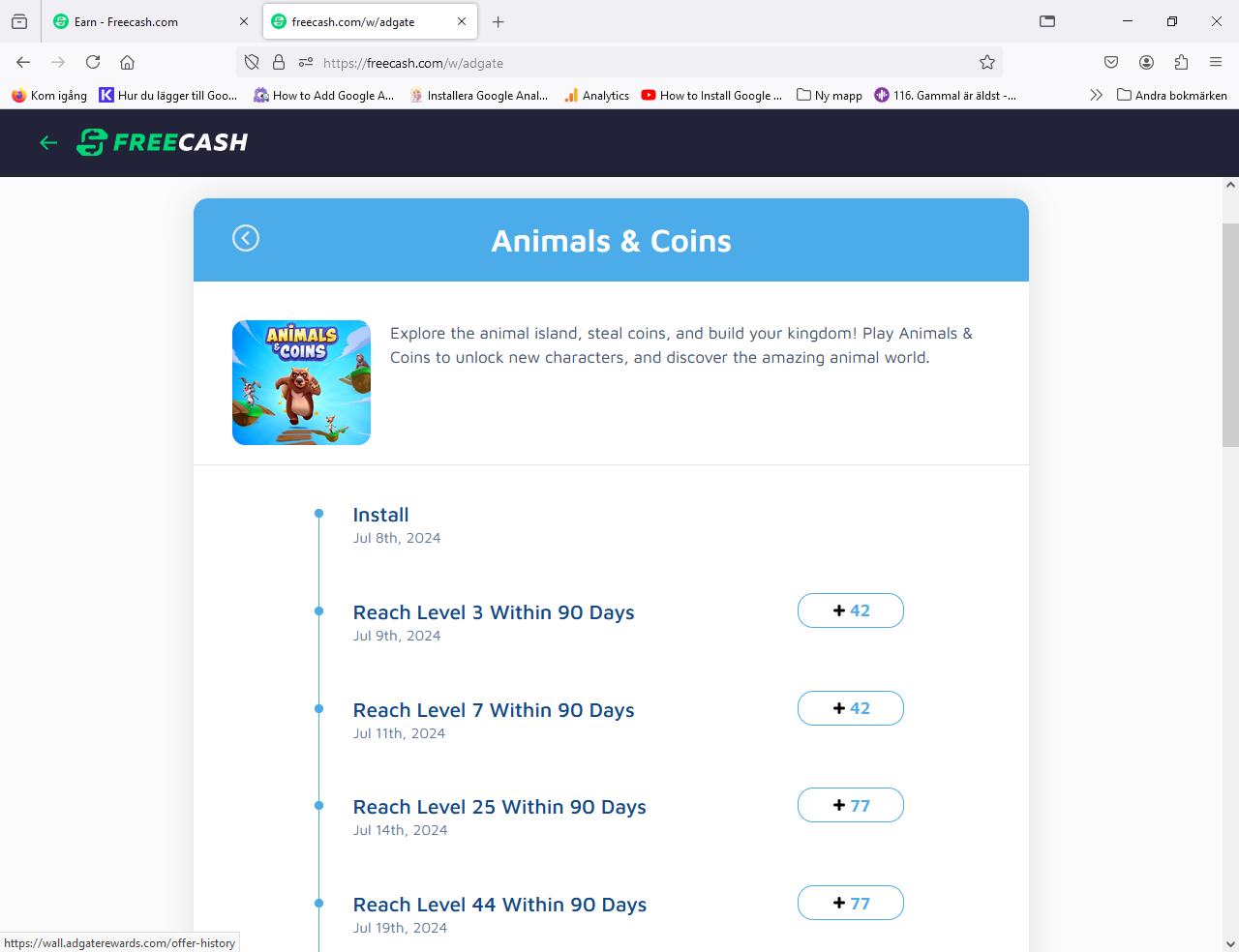Click the 'Jul 11th, 2024' date text
Image resolution: width=1239 pixels, height=952 pixels.
pos(399,733)
